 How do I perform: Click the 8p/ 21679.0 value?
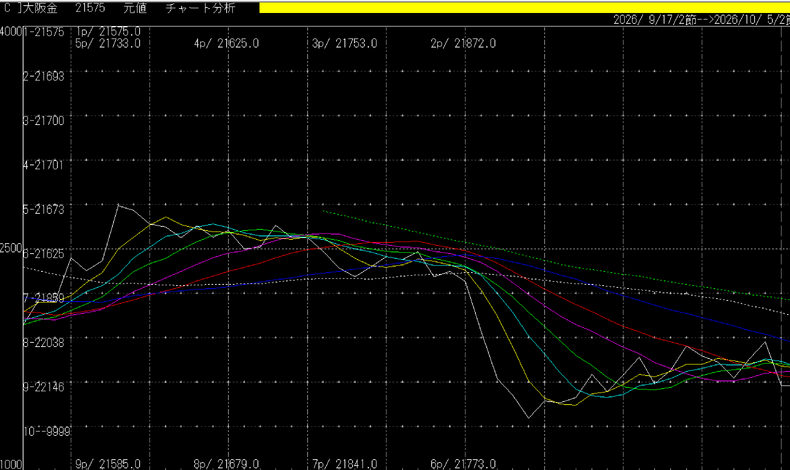(226, 464)
